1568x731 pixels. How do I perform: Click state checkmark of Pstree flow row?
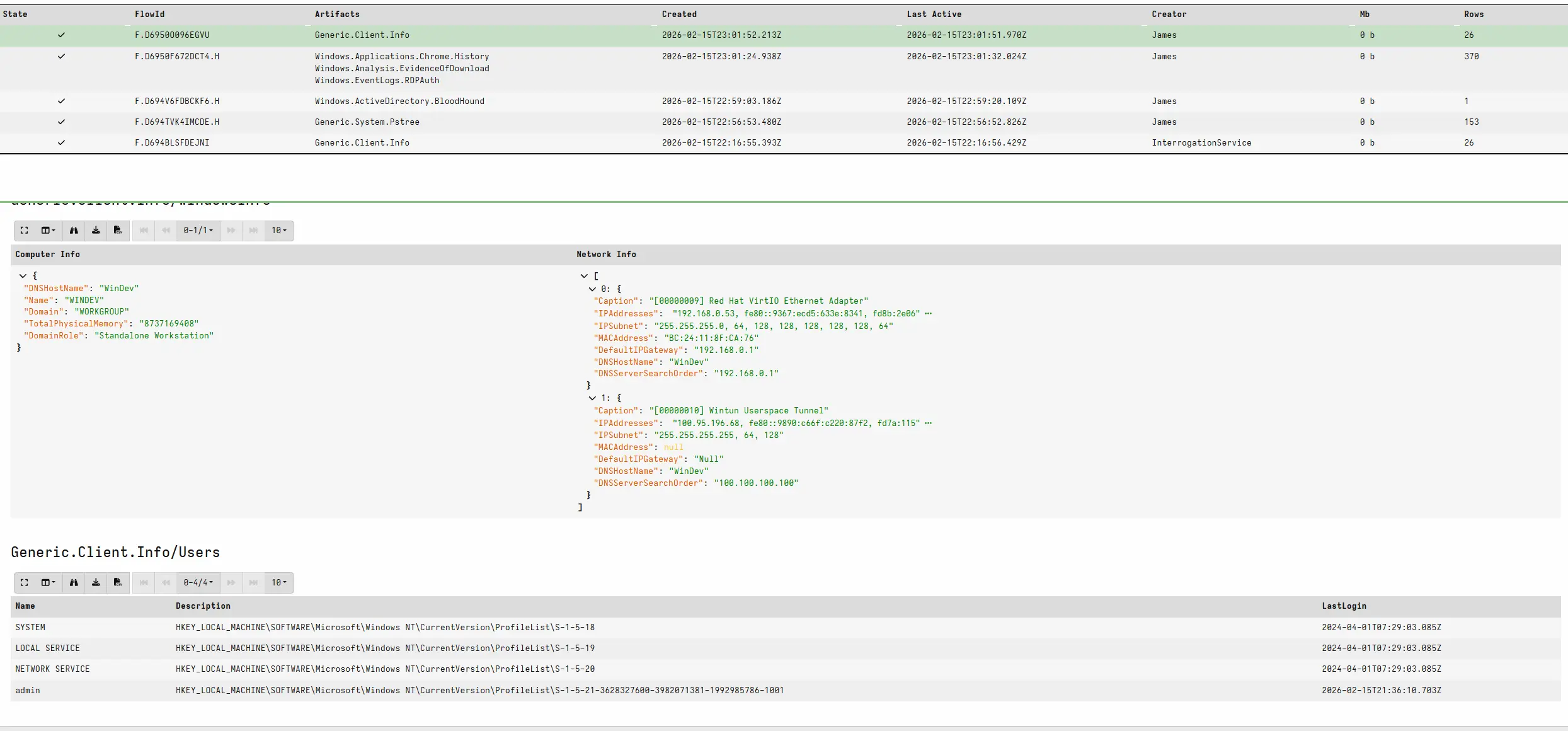pos(61,122)
